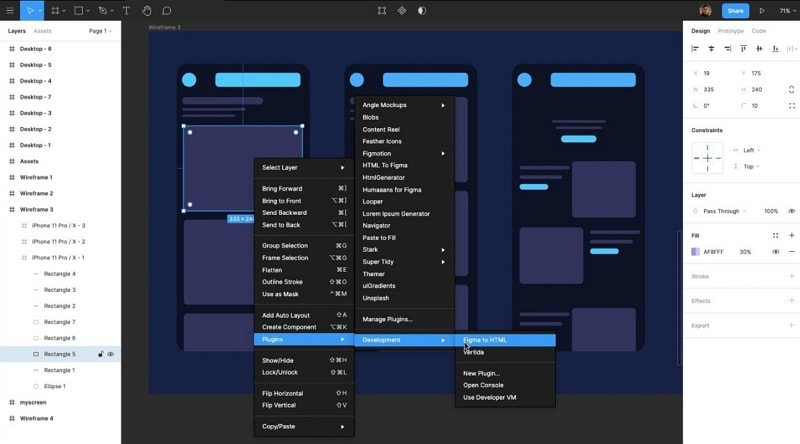The height and width of the screenshot is (444, 800).
Task: Click the Create component icon
Action: pyautogui.click(x=402, y=10)
